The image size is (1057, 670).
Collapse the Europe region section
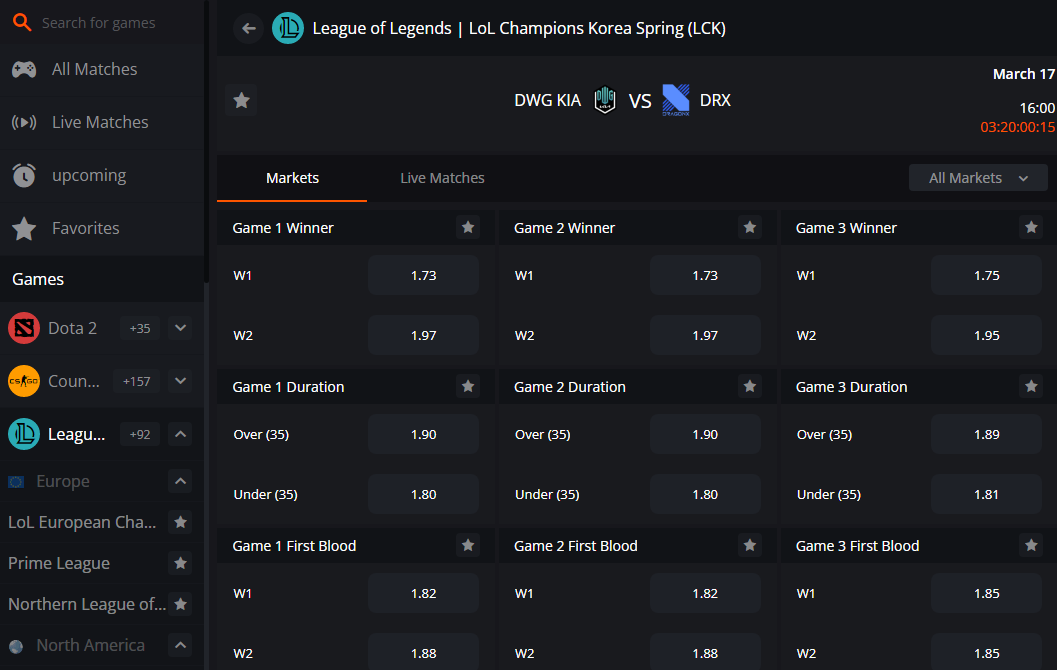coord(180,481)
